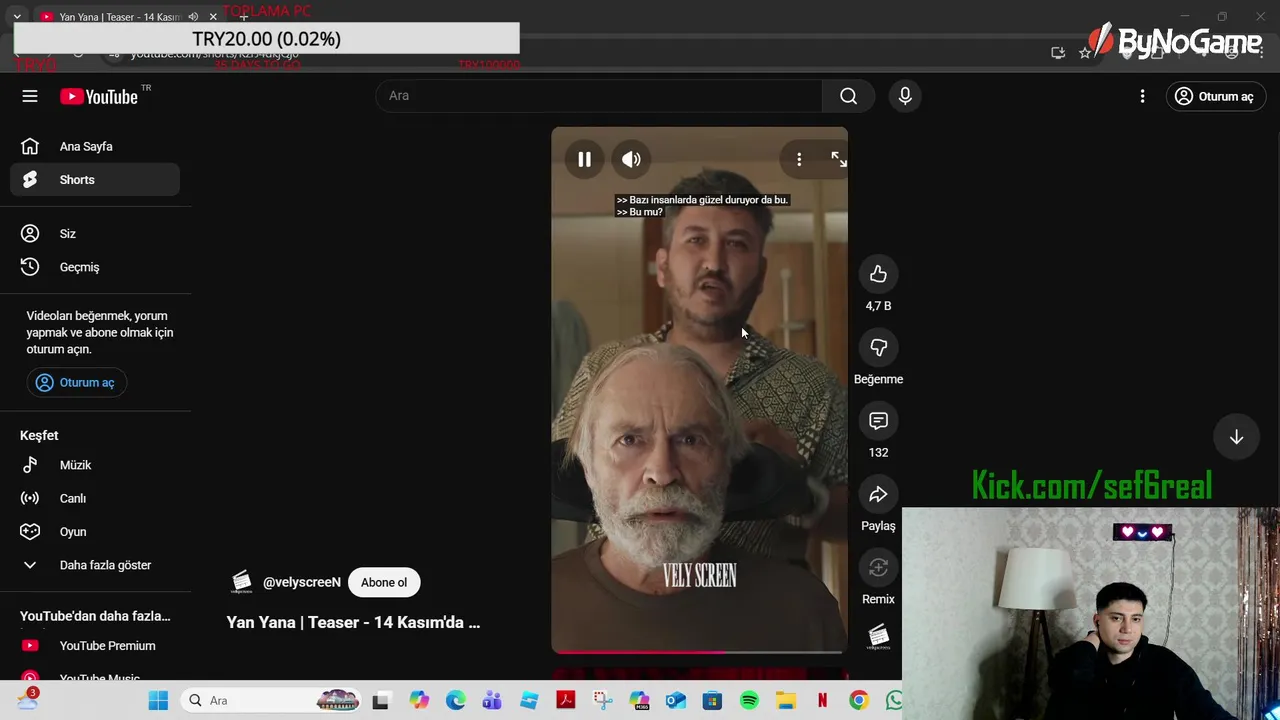The width and height of the screenshot is (1280, 720).
Task: Open Müzik under Keşfet
Action: 95,465
